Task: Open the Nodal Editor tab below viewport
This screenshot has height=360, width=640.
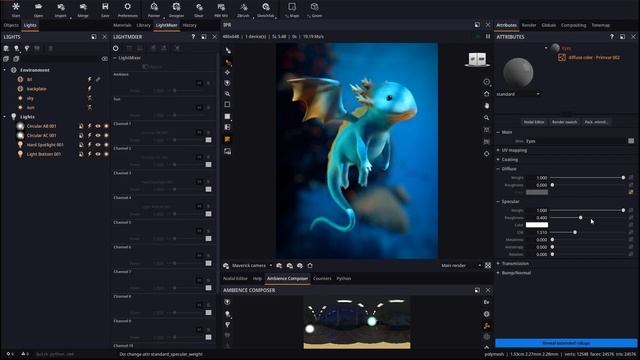Action: [235, 278]
